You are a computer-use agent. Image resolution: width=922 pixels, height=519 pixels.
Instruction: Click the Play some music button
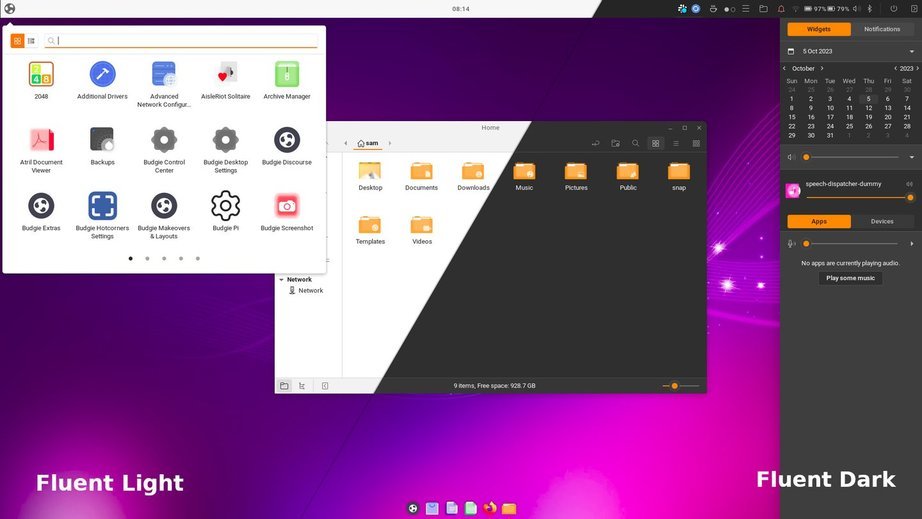coord(850,278)
